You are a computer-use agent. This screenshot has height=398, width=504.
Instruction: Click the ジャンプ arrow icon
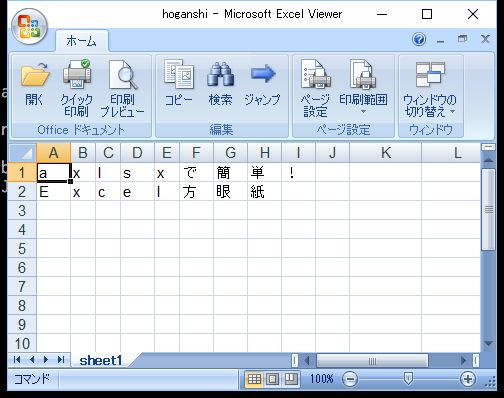coord(263,74)
